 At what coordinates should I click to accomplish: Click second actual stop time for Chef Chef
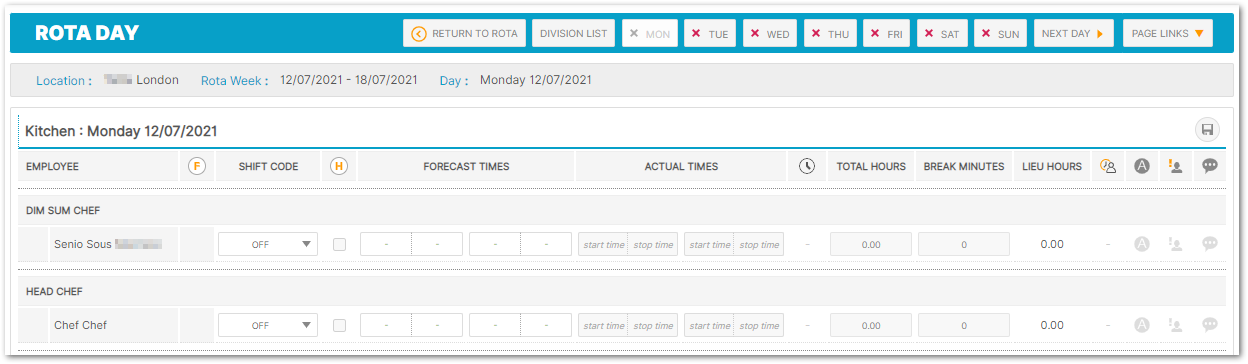(759, 326)
